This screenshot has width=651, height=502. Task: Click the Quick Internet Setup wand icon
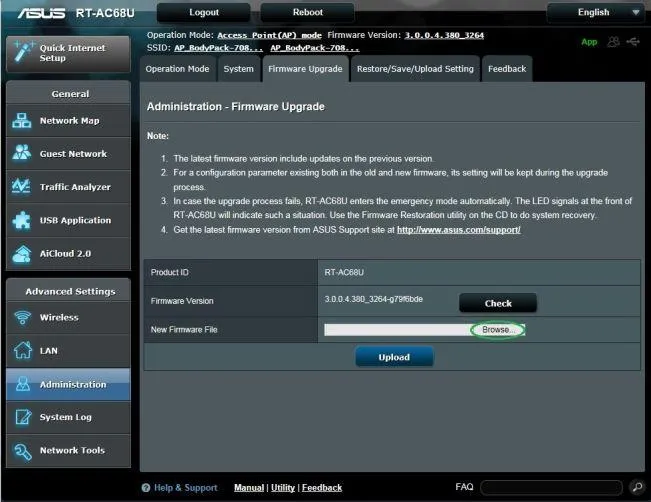coord(24,51)
